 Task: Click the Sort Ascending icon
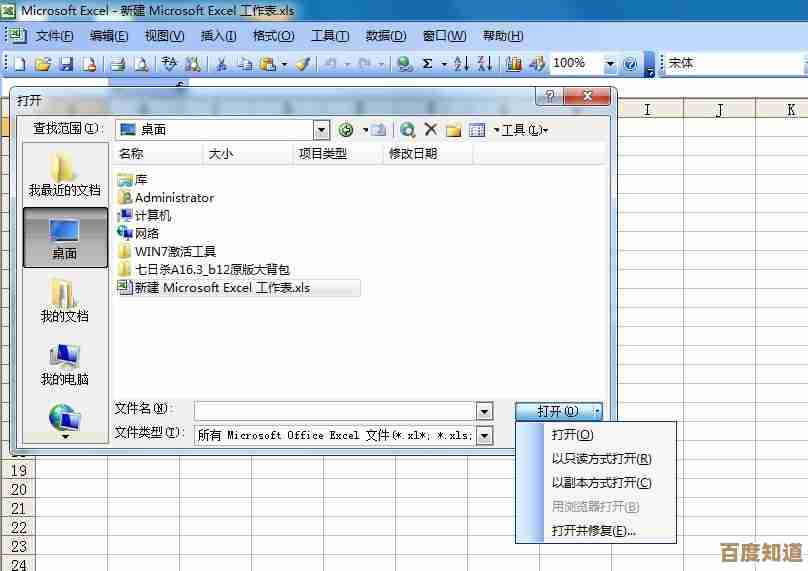tap(462, 64)
